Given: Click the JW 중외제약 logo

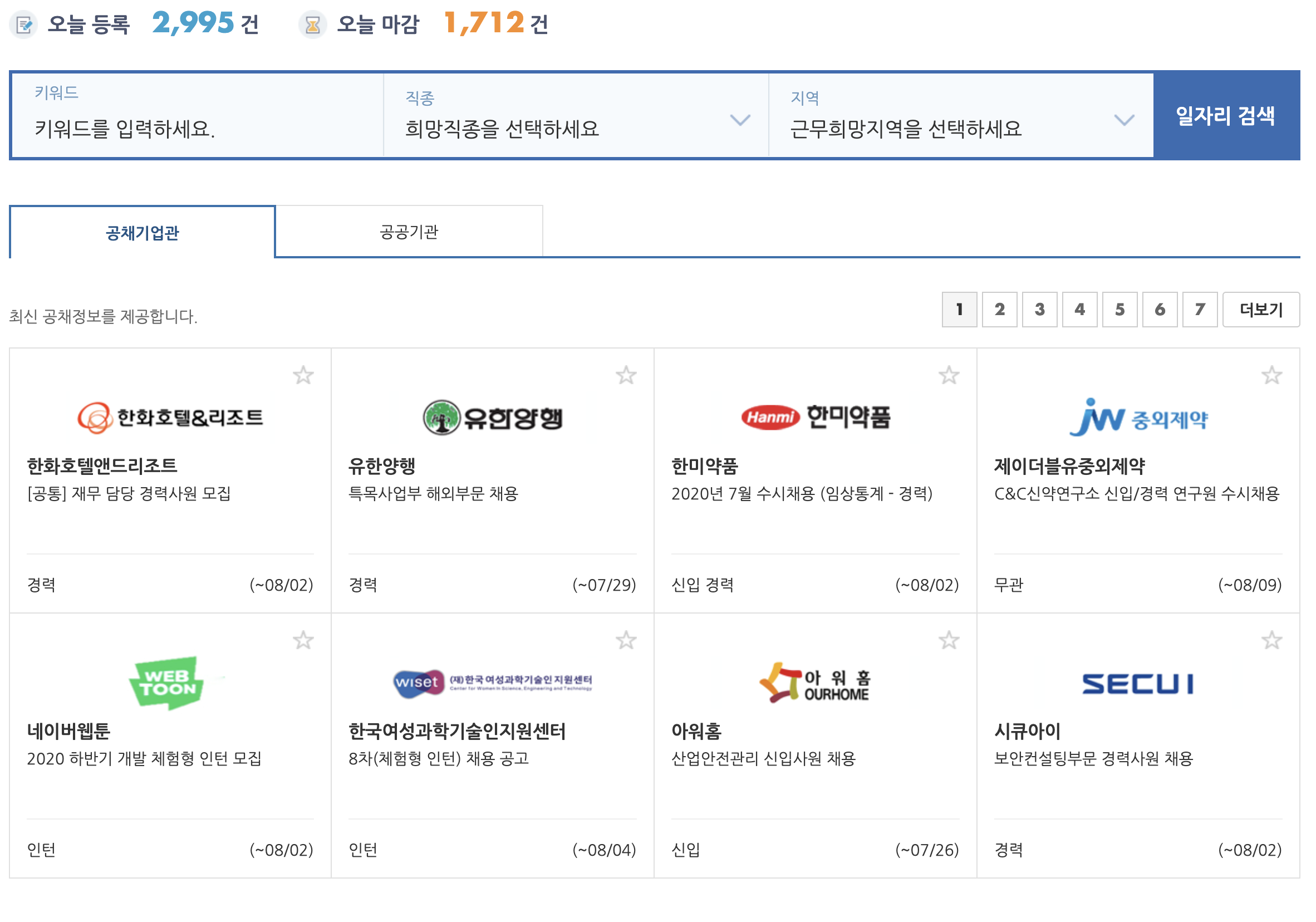Looking at the screenshot, I should pyautogui.click(x=1138, y=418).
